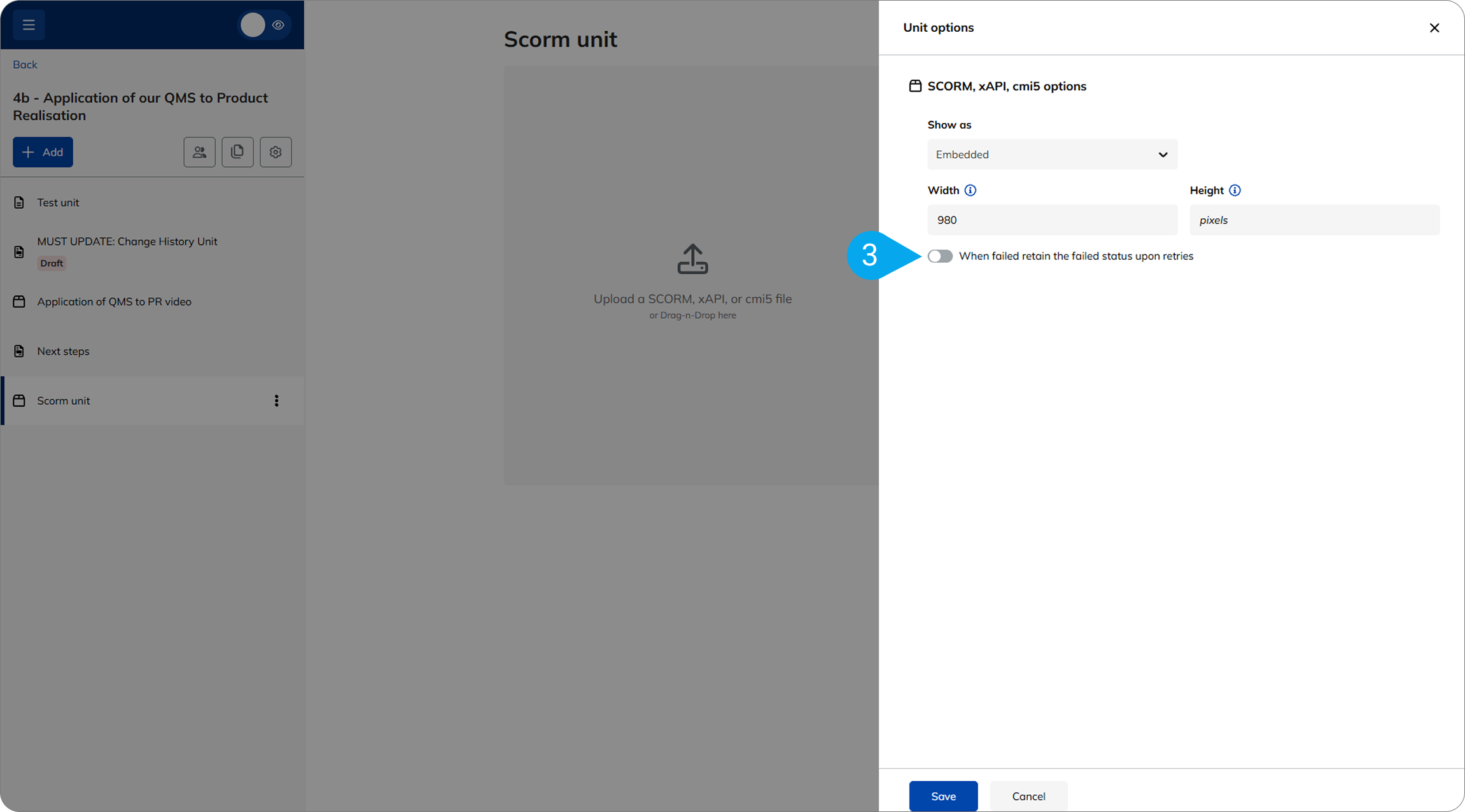This screenshot has height=812, width=1465.
Task: Click the document icon beside Next steps
Action: tap(19, 351)
